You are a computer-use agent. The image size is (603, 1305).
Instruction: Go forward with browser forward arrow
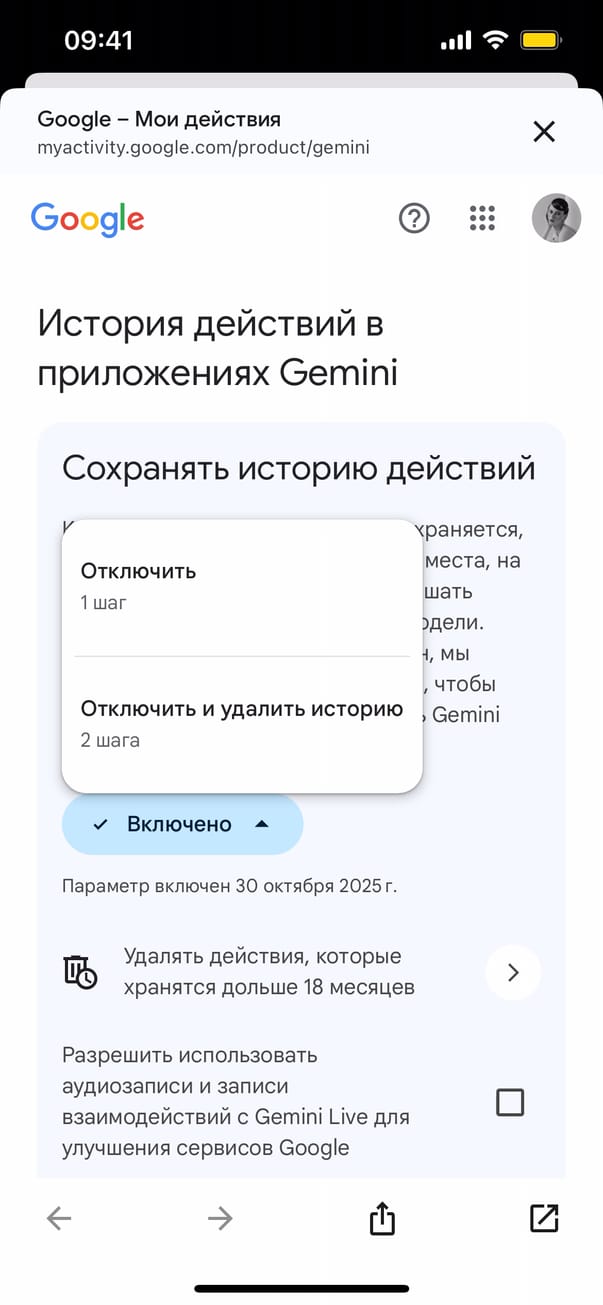(x=219, y=1217)
